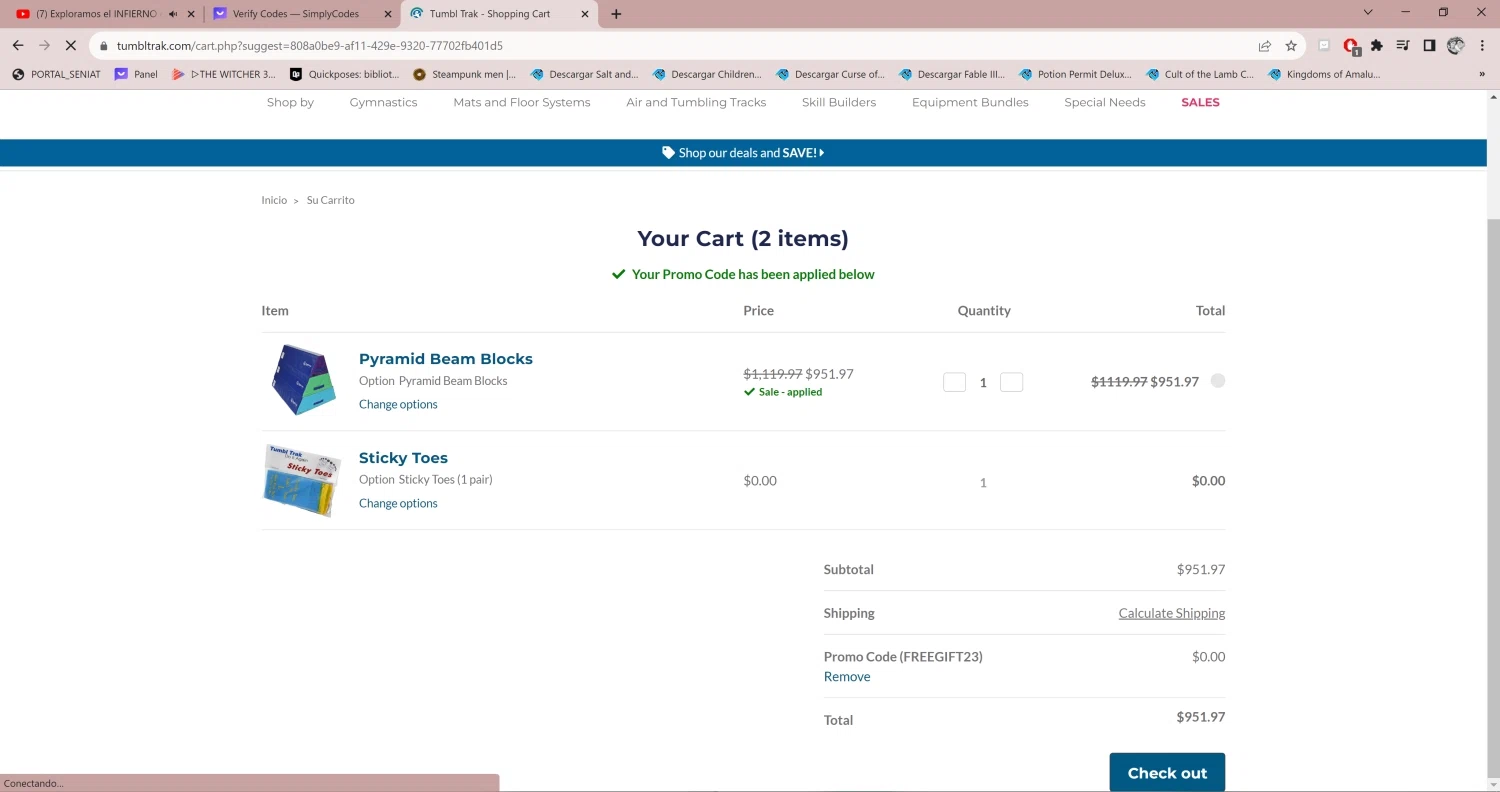Image resolution: width=1500 pixels, height=792 pixels.
Task: Change options for Sticky Toes
Action: [398, 503]
